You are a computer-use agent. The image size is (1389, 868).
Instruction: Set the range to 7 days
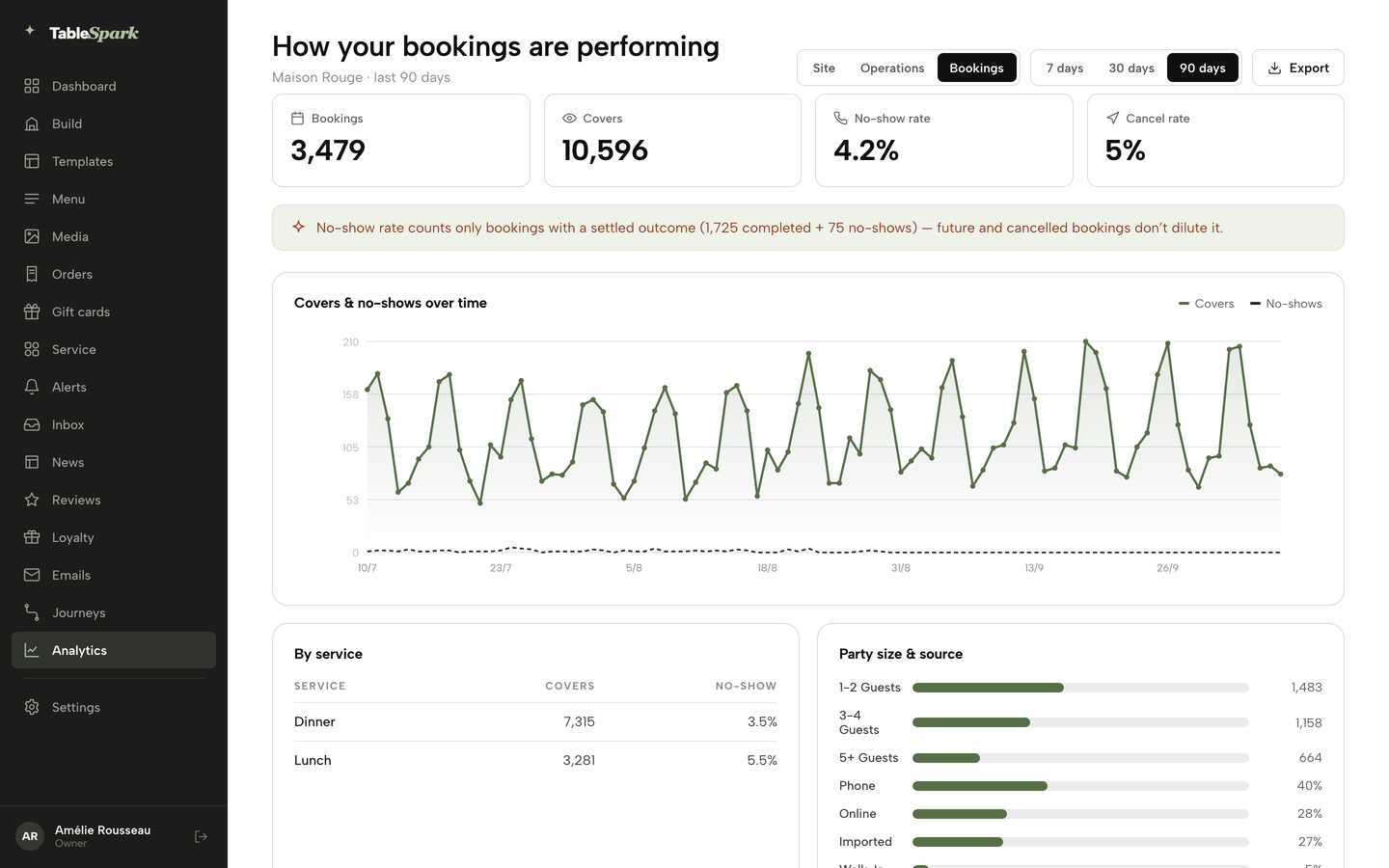coord(1065,68)
